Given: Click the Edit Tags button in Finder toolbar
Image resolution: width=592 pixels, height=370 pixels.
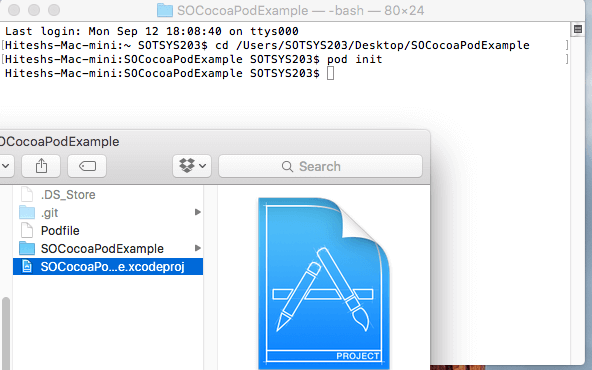Looking at the screenshot, I should (87, 166).
